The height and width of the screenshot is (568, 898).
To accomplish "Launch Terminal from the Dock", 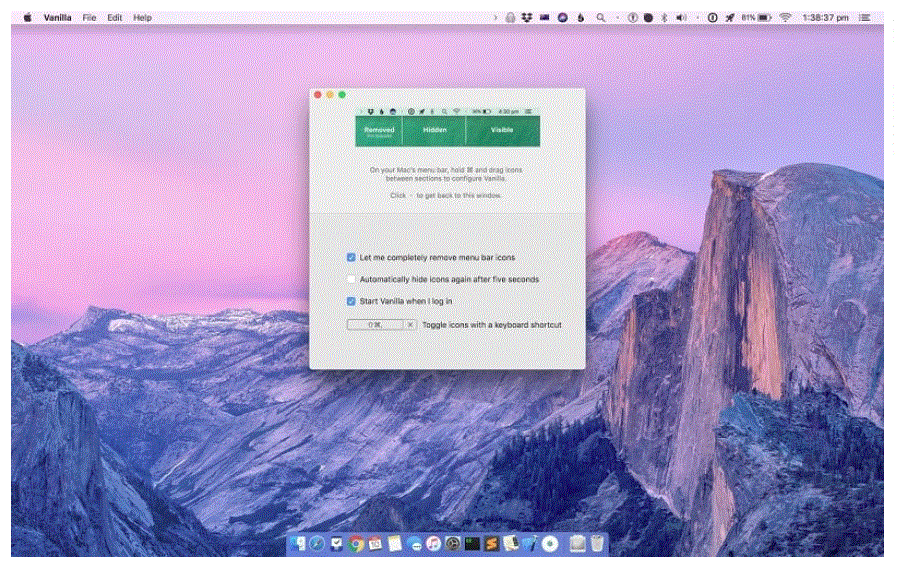I will [472, 543].
